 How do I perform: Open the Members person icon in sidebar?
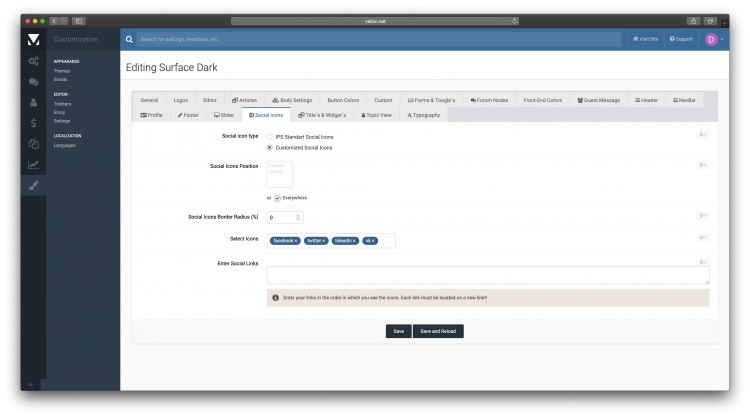click(33, 102)
